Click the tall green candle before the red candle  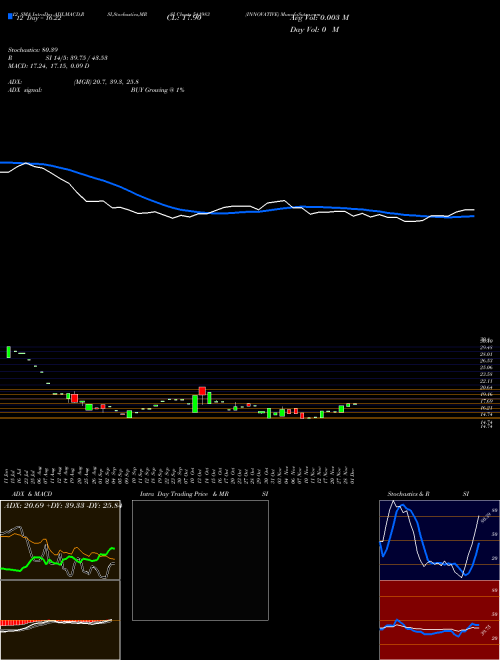click(x=195, y=404)
